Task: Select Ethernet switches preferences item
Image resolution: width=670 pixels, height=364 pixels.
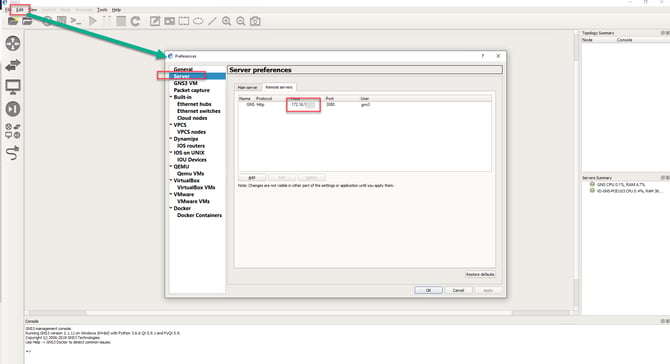Action: [199, 111]
